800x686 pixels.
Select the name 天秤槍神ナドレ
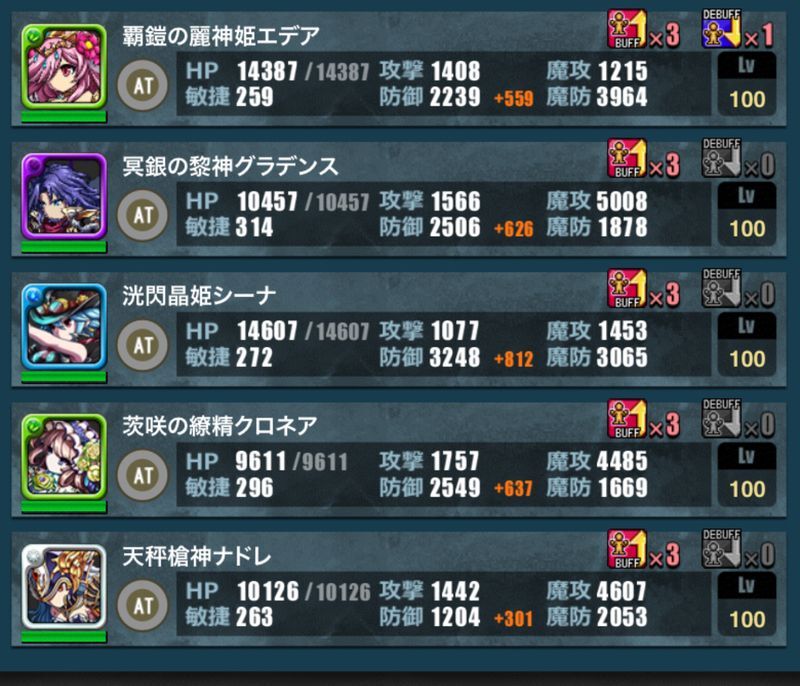pyautogui.click(x=196, y=556)
